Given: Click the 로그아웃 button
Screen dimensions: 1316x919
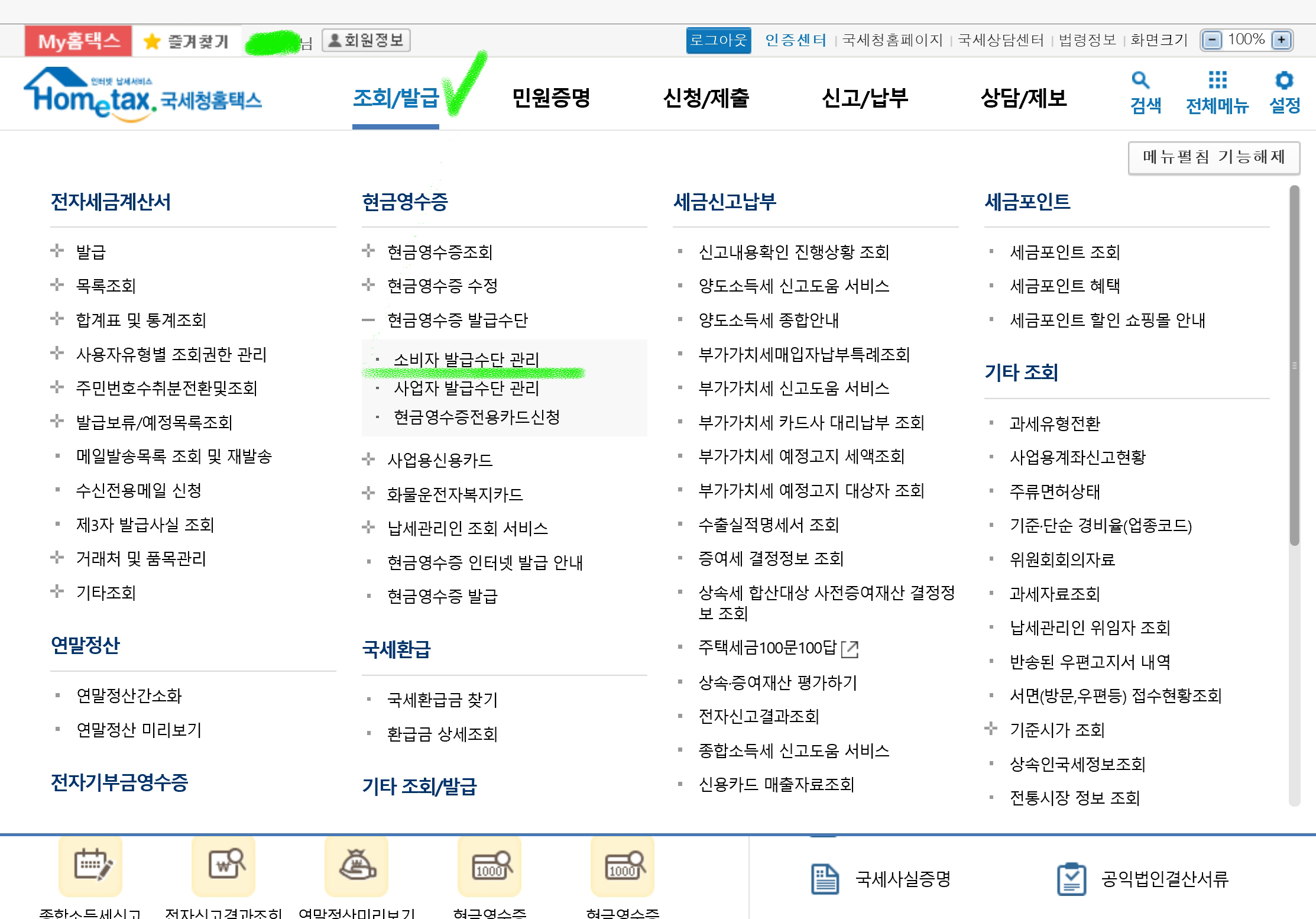Looking at the screenshot, I should [x=718, y=40].
